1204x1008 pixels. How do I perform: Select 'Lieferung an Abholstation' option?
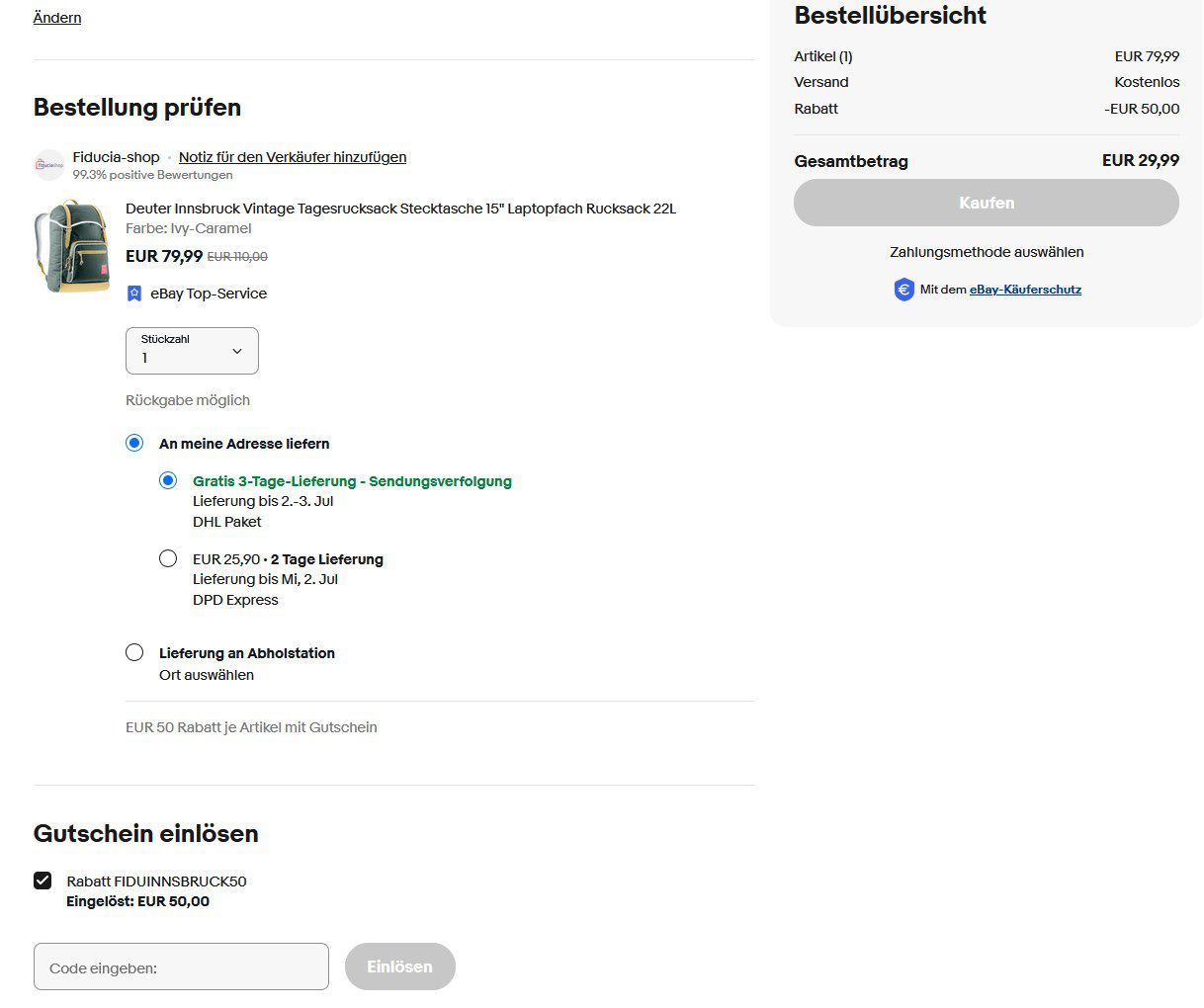pos(134,652)
